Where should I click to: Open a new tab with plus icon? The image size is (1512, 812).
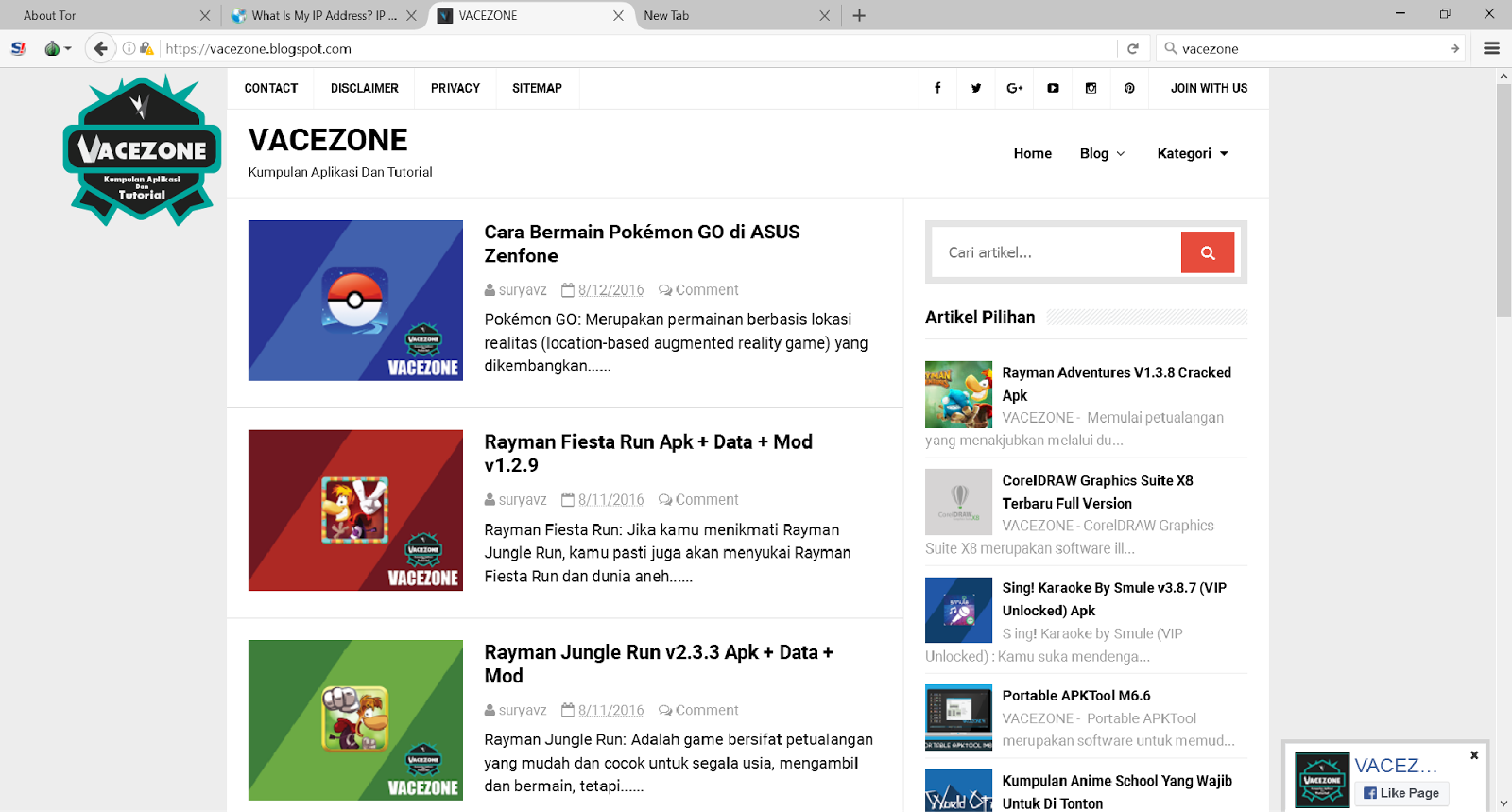click(x=859, y=15)
